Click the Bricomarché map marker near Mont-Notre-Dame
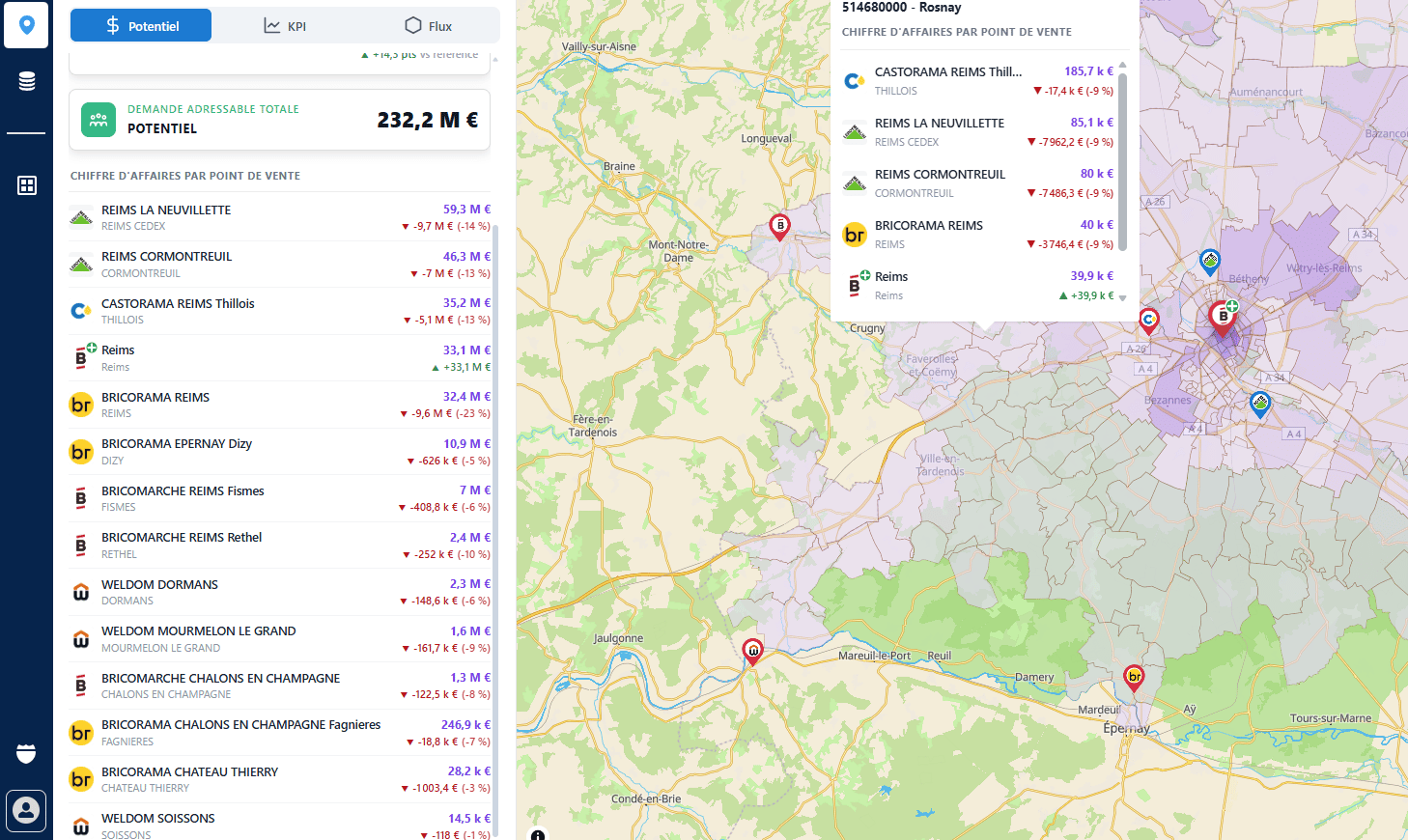The height and width of the screenshot is (840, 1408). [779, 227]
